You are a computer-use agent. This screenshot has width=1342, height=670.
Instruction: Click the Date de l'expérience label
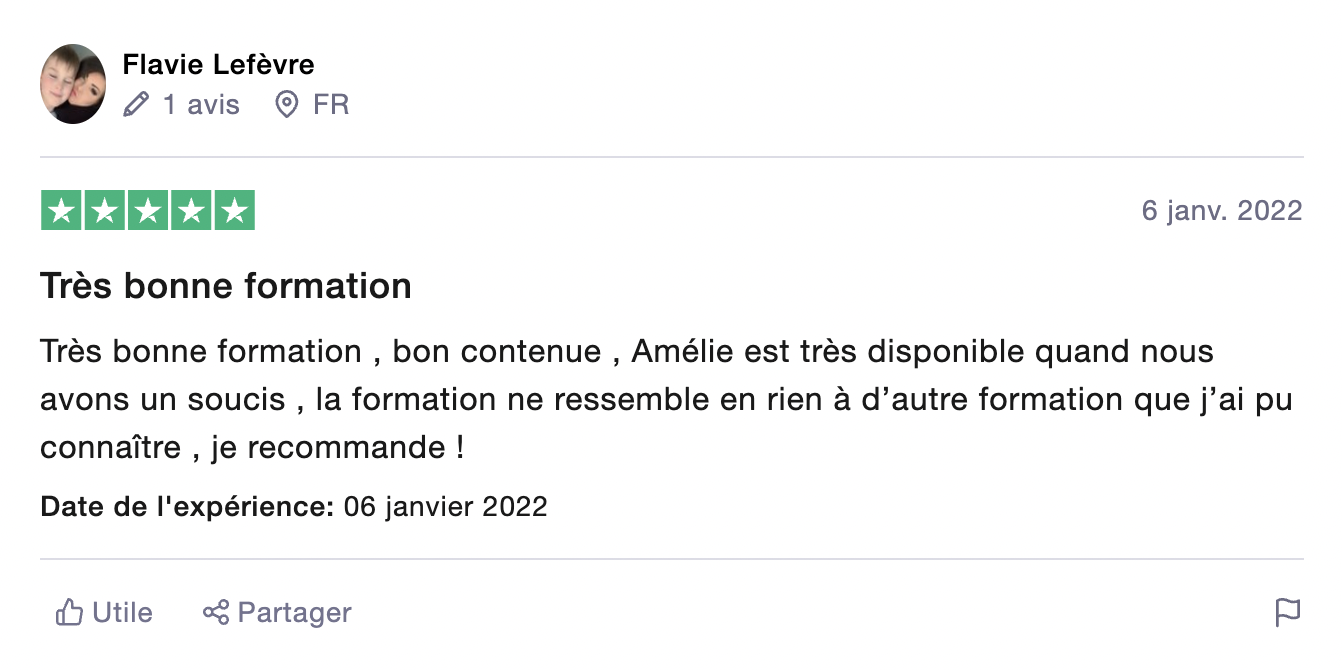187,506
